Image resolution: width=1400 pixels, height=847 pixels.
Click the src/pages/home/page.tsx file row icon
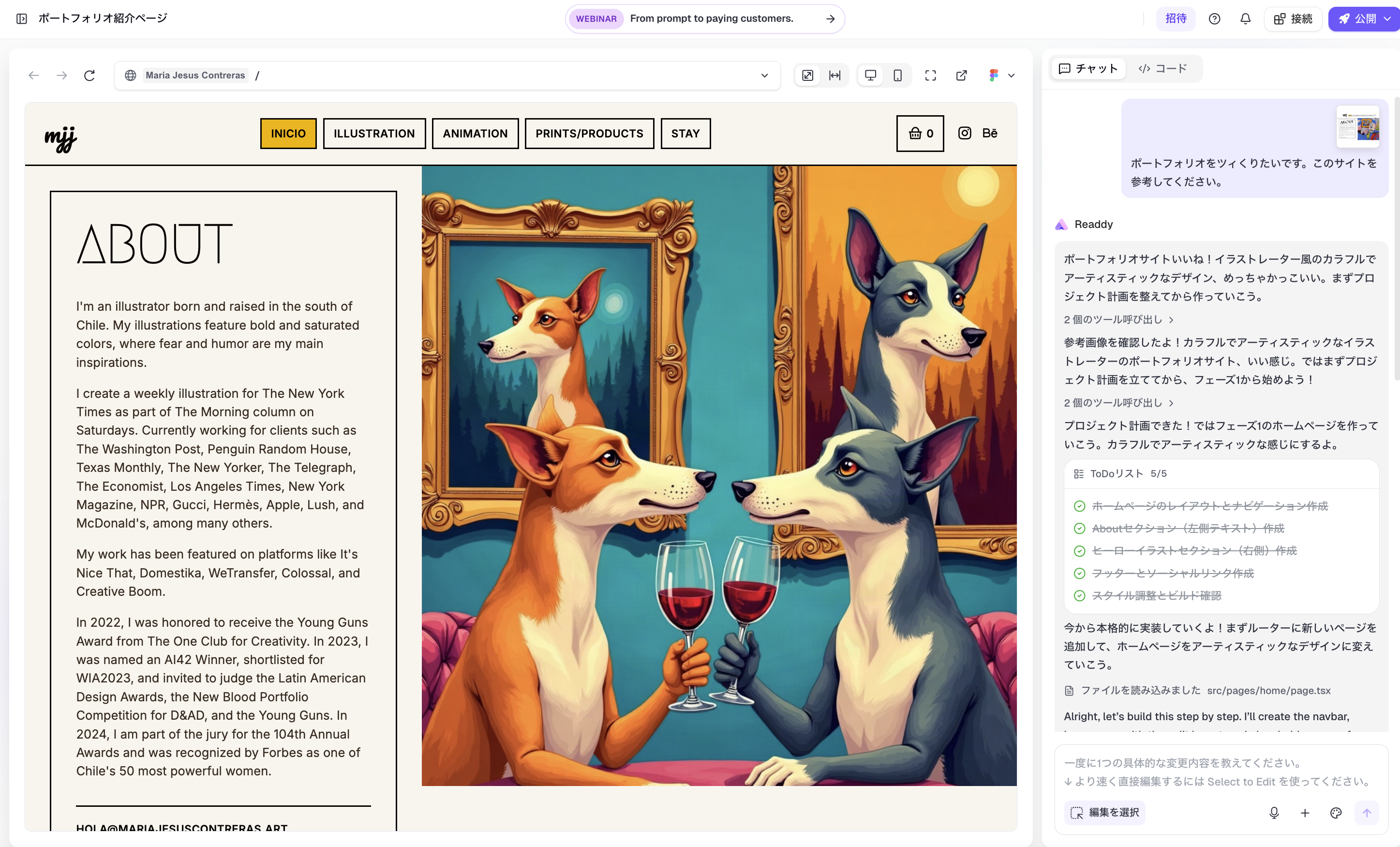click(x=1069, y=691)
